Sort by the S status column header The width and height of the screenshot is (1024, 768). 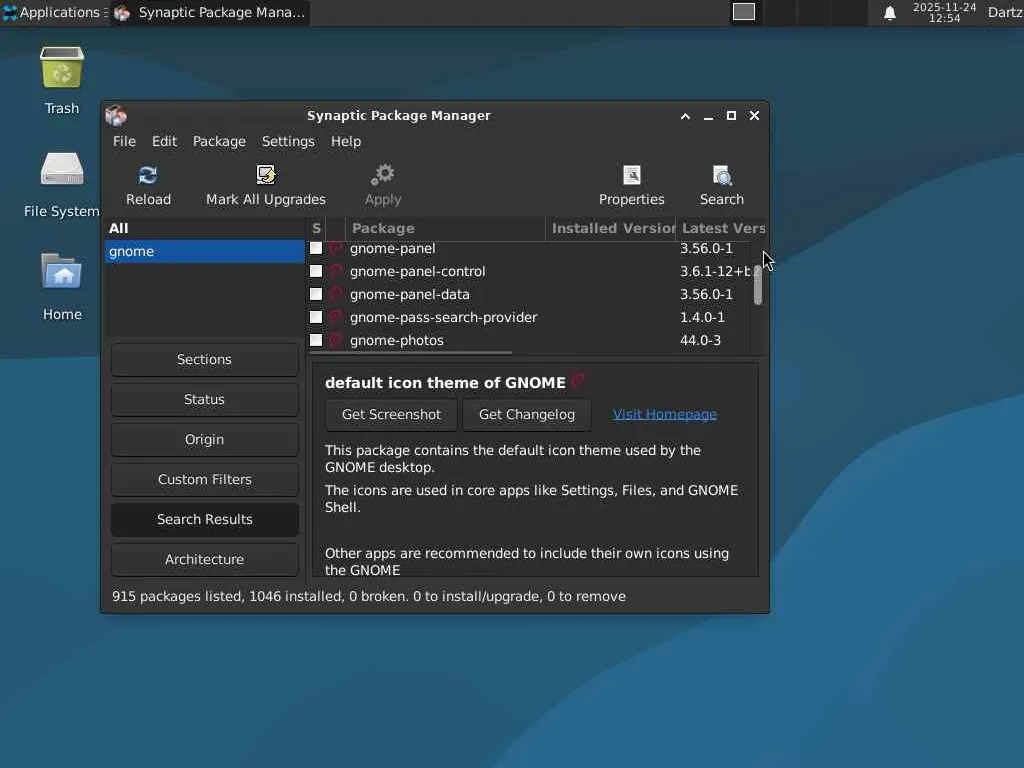coord(316,228)
